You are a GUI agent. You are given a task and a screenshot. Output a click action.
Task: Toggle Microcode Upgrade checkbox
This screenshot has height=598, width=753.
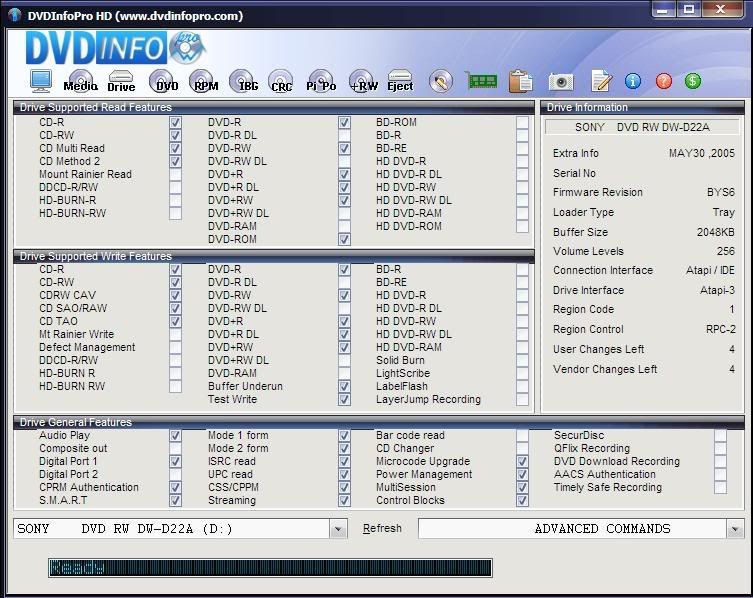[522, 462]
